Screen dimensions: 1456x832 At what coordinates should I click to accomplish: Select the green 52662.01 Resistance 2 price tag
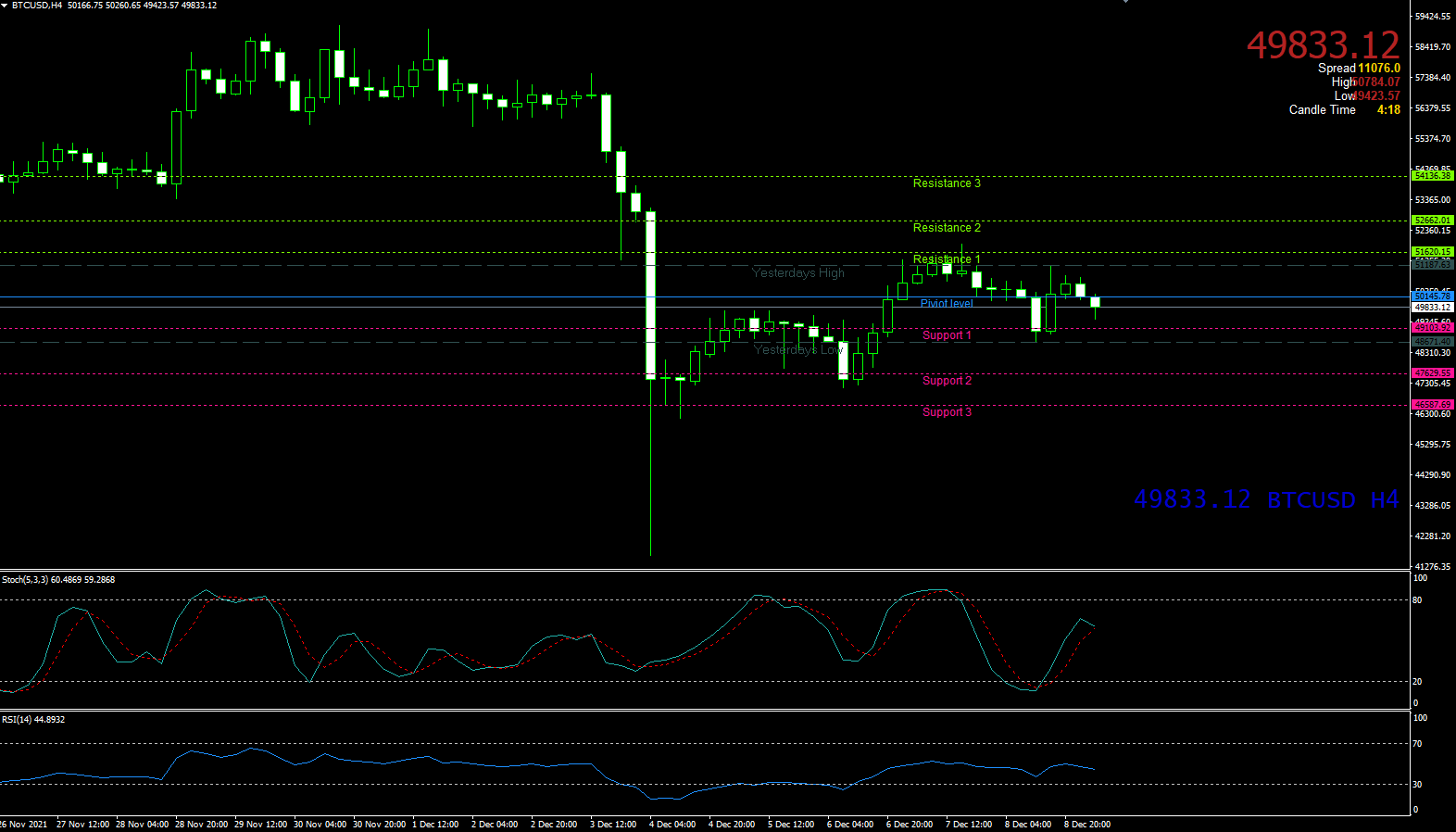click(1432, 221)
